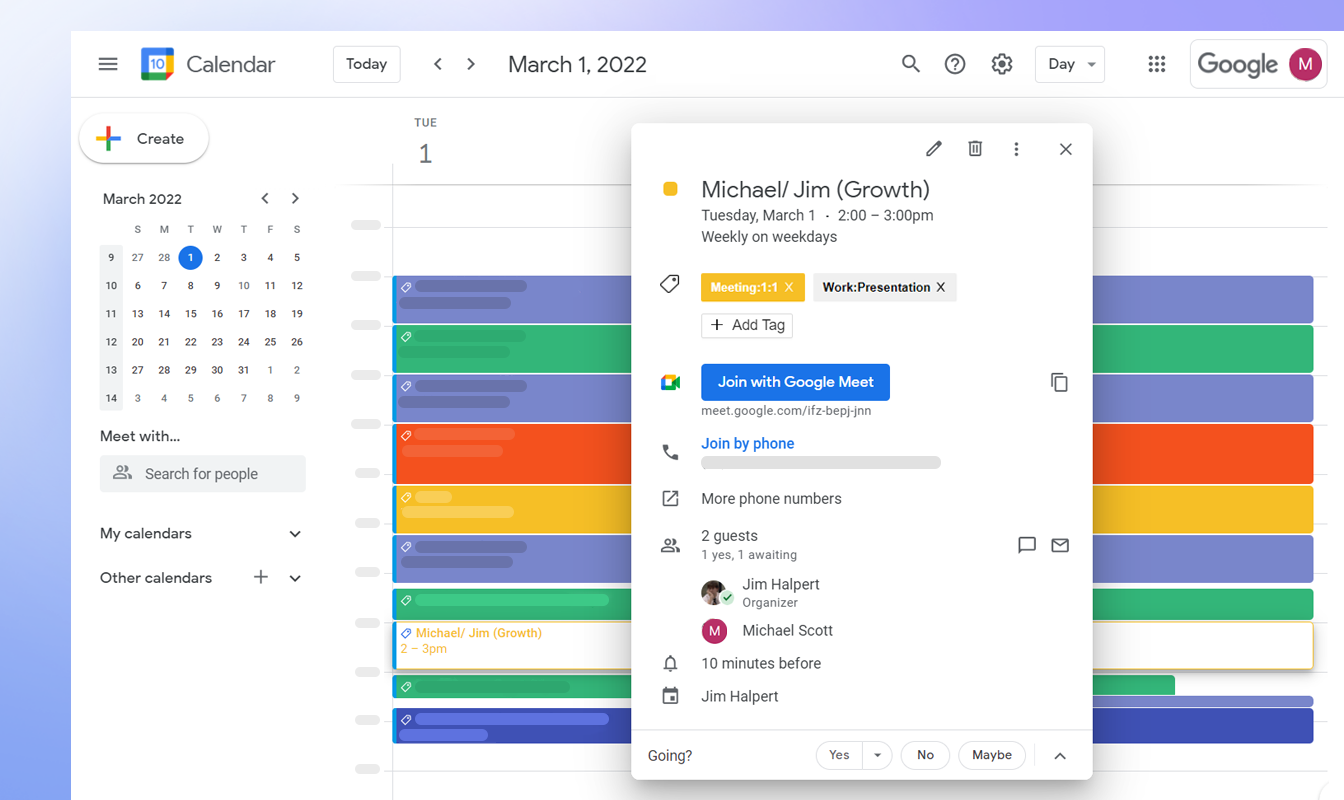The width and height of the screenshot is (1344, 800).
Task: Open the main hamburger menu
Action: pos(108,64)
